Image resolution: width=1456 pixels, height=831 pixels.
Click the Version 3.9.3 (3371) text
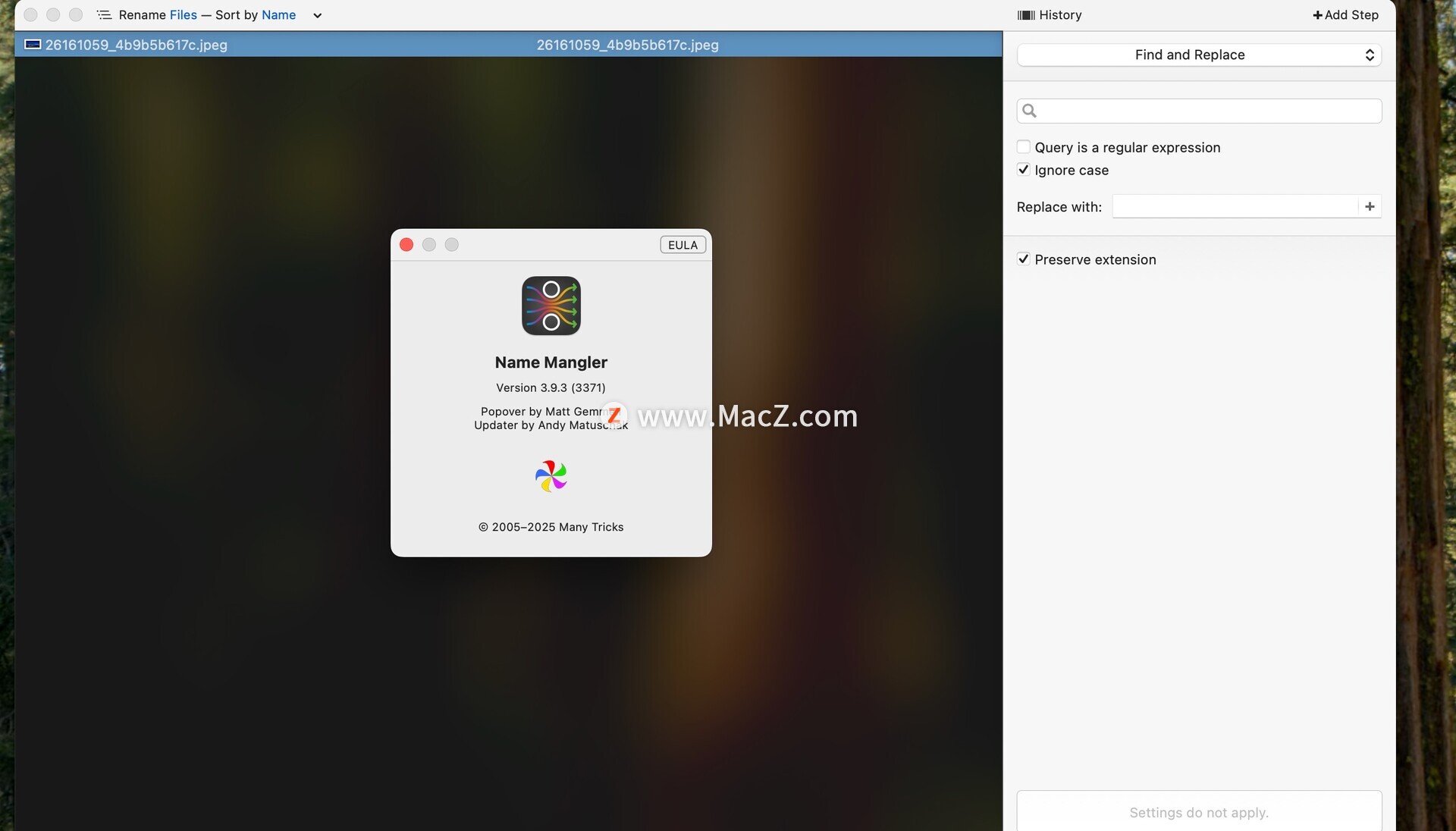click(x=551, y=387)
